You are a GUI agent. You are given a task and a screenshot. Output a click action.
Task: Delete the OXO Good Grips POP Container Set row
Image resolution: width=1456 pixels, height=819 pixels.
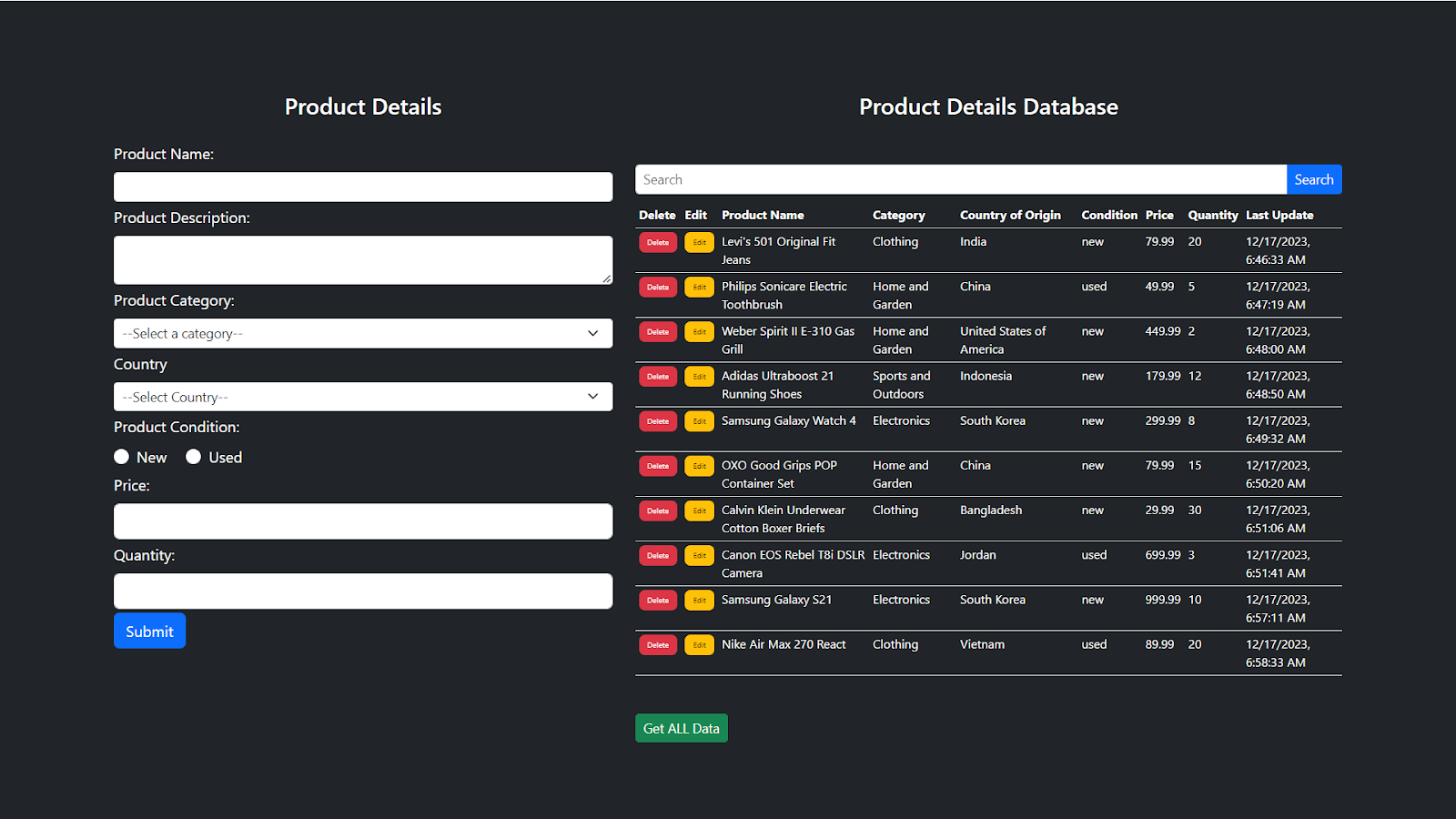pyautogui.click(x=658, y=465)
